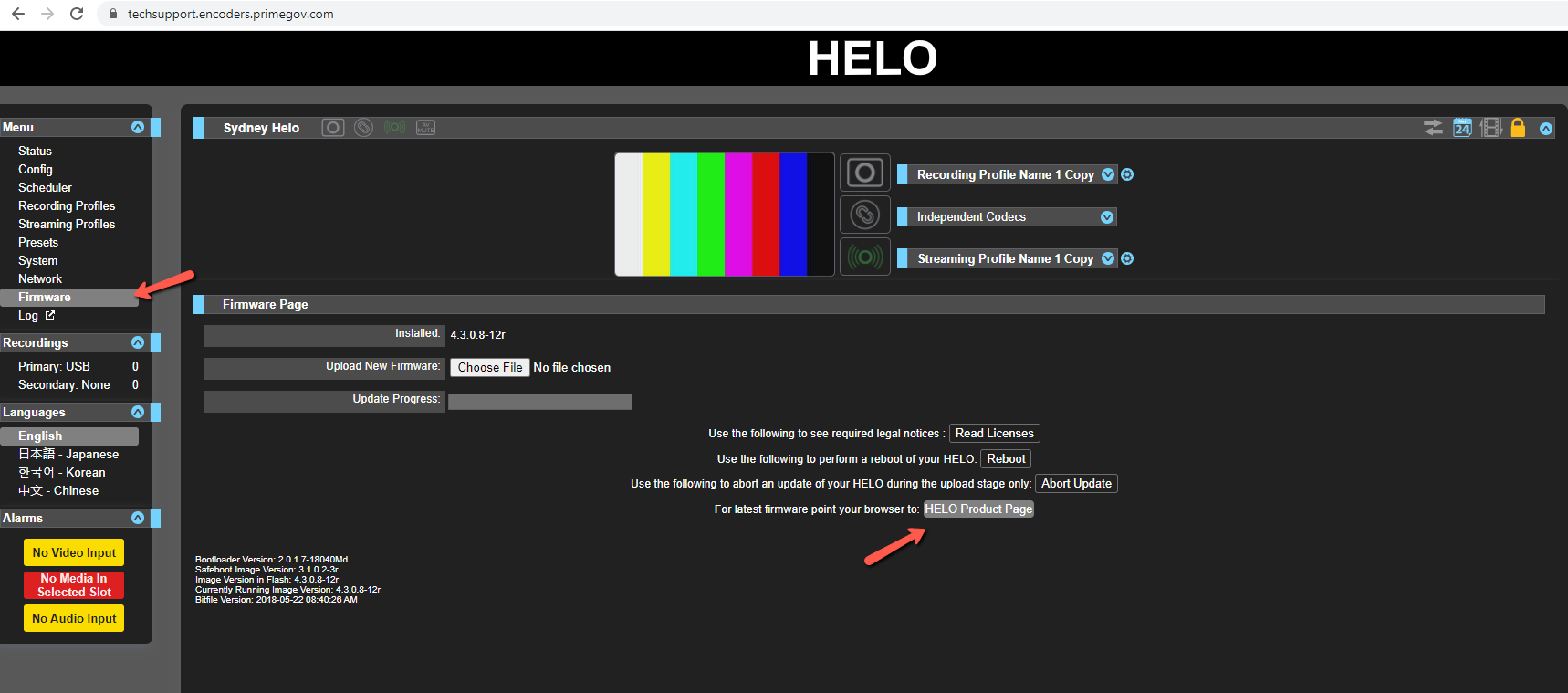Click Choose File to upload firmware
This screenshot has height=693, width=1568.
point(490,367)
